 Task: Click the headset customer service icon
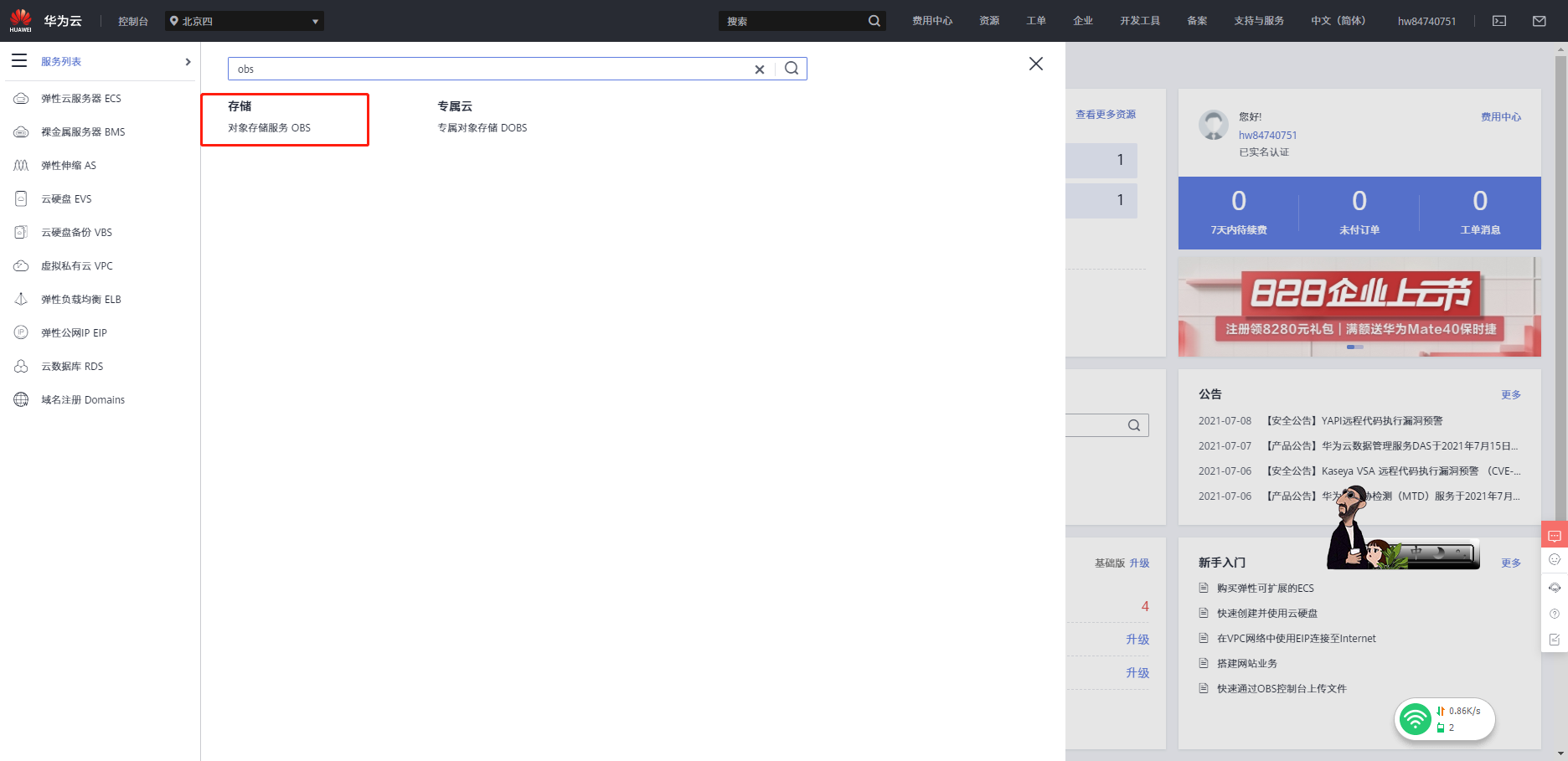pos(1555,588)
